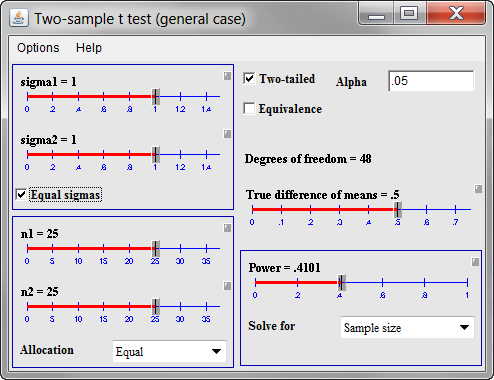Enable the Equivalence checkbox
The height and width of the screenshot is (380, 494).
249,109
